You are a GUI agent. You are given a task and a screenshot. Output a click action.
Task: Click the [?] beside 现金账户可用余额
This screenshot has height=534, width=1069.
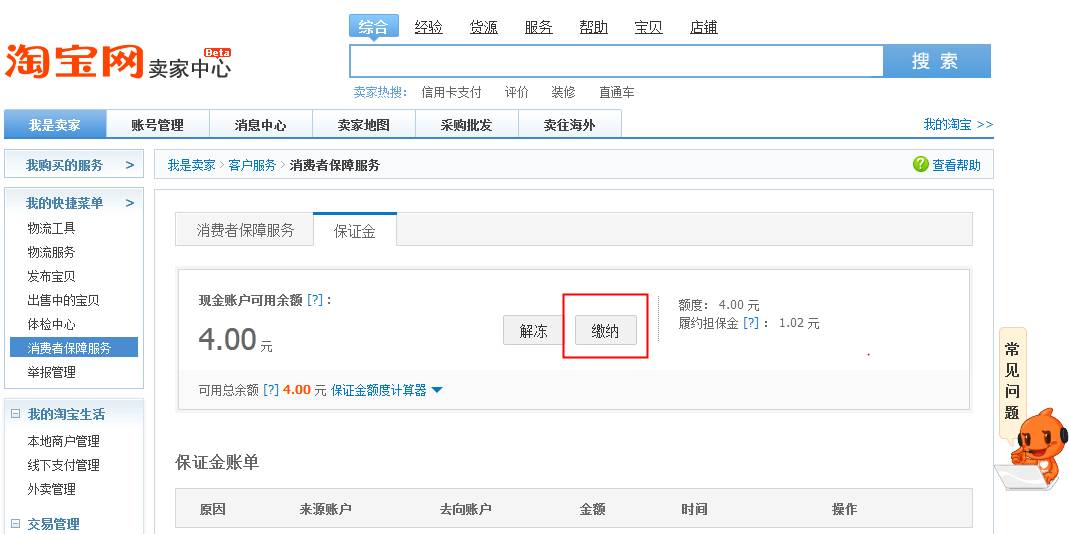click(x=315, y=299)
